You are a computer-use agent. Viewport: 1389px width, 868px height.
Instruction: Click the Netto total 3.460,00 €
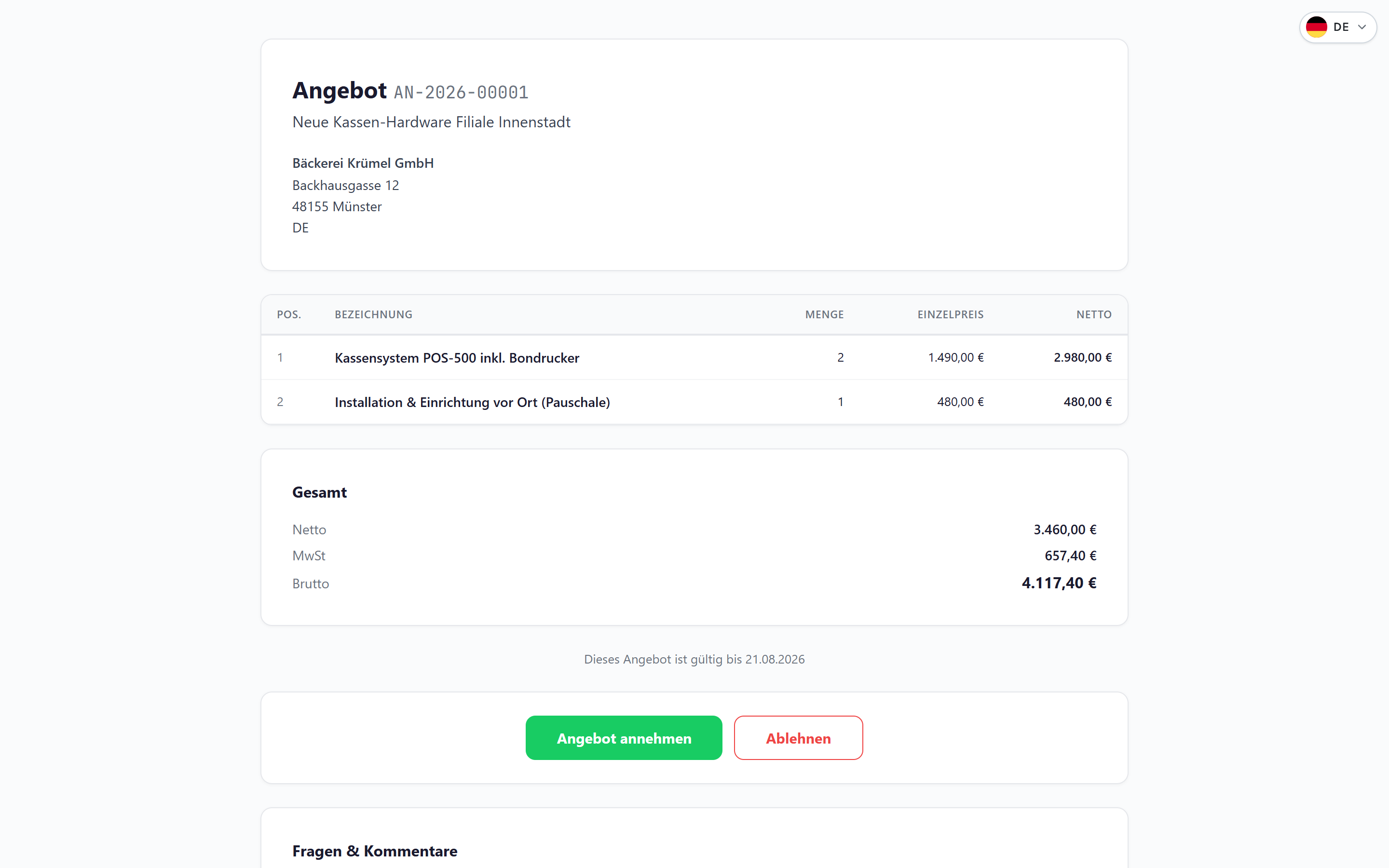point(1065,529)
